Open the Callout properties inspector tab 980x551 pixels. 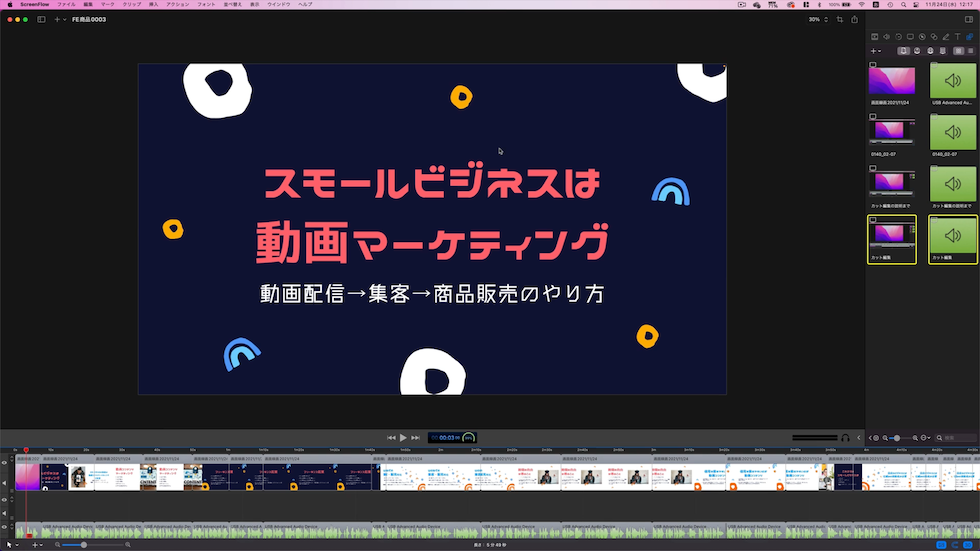(922, 37)
